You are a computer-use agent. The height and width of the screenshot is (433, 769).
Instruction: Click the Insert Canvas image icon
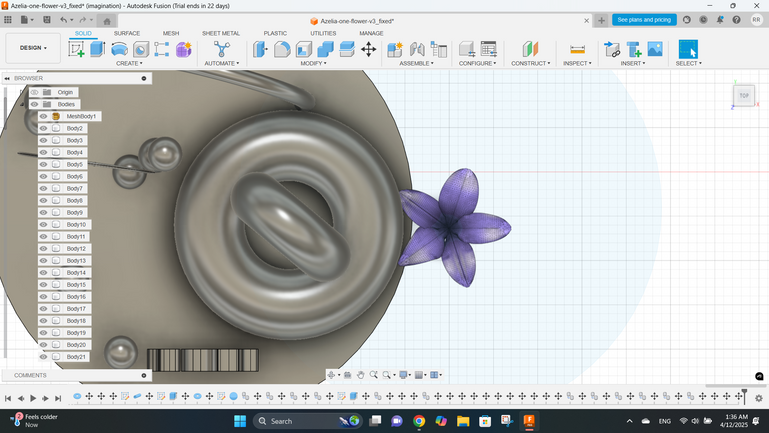(x=655, y=49)
